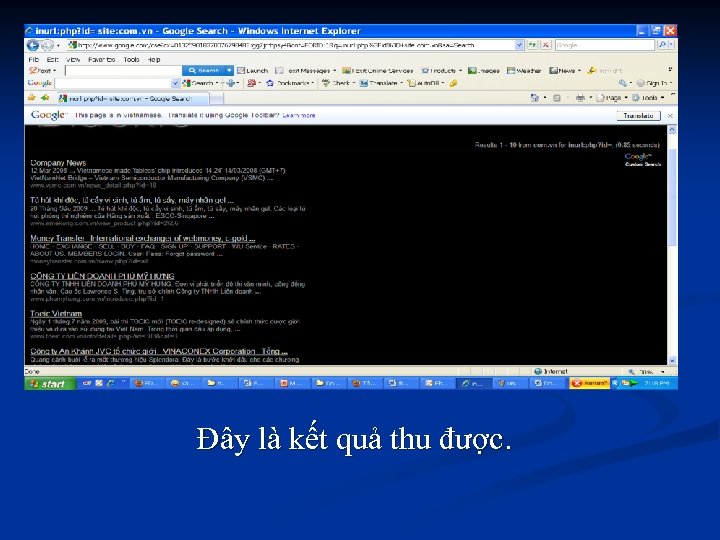720x540 pixels.
Task: Open Bookmarks on Google Toolbar
Action: [290, 83]
